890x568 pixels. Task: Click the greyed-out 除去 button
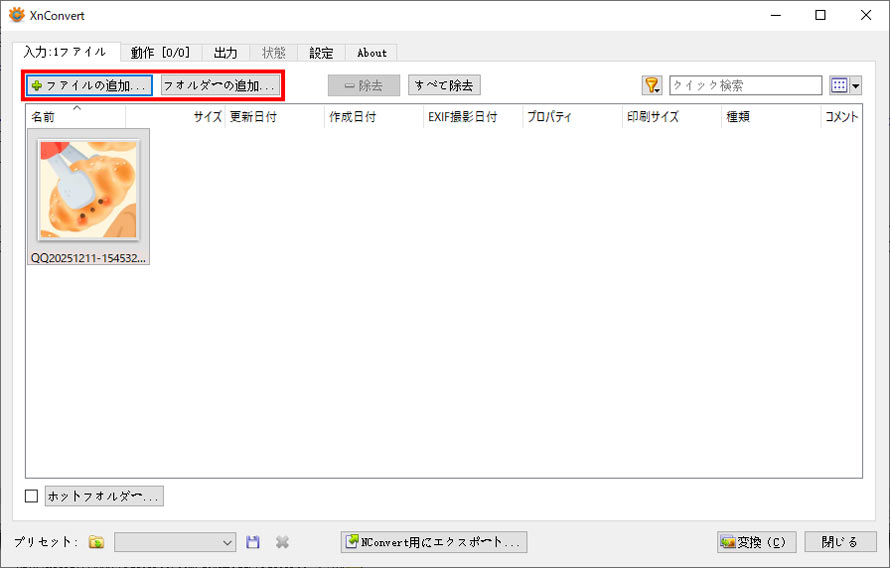[364, 86]
